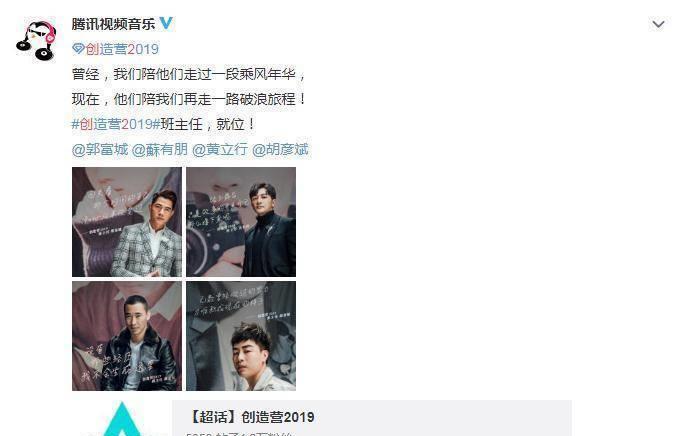Click the super topic card follower count line
Viewport: 679px width, 436px height.
pos(239,434)
